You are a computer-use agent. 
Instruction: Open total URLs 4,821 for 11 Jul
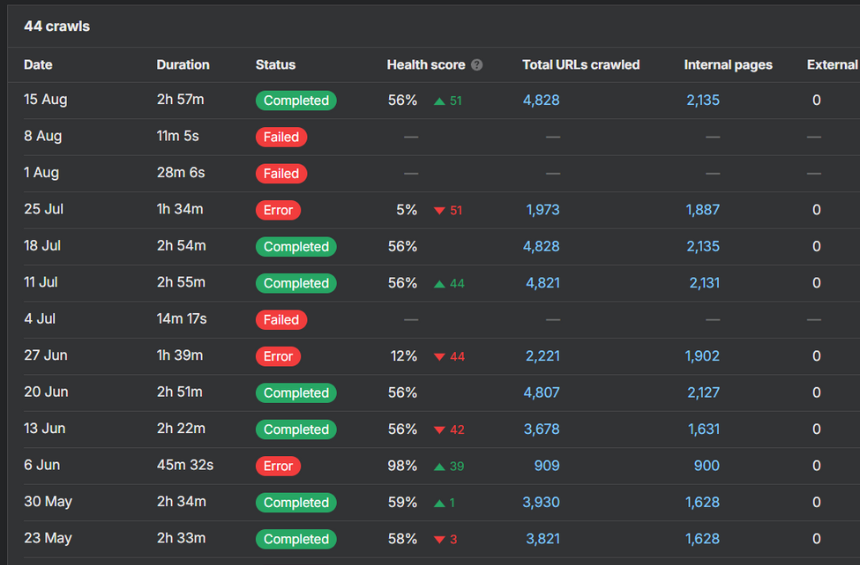(543, 283)
